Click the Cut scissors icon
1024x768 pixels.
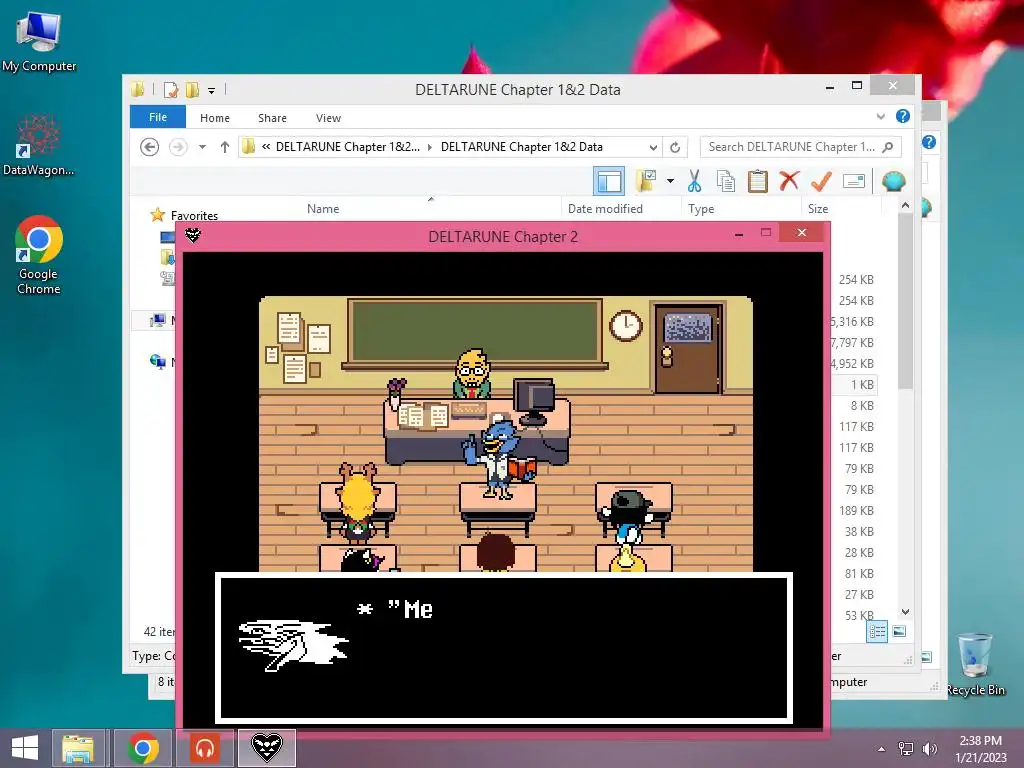pyautogui.click(x=694, y=181)
